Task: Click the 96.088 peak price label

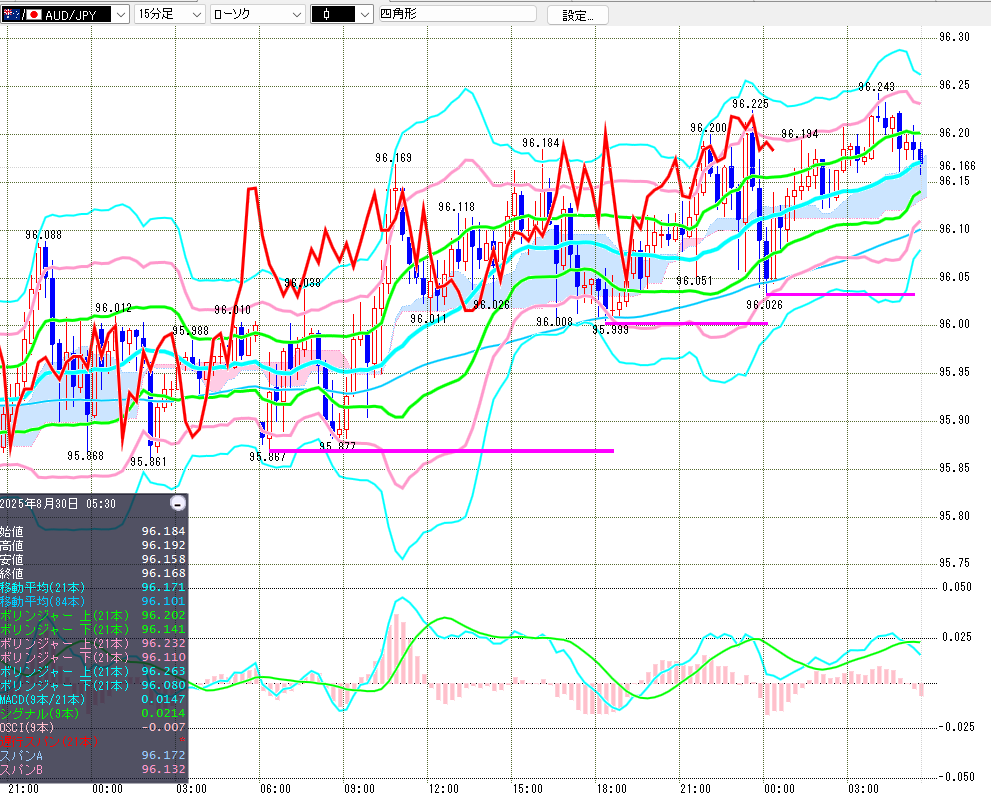Action: (44, 234)
